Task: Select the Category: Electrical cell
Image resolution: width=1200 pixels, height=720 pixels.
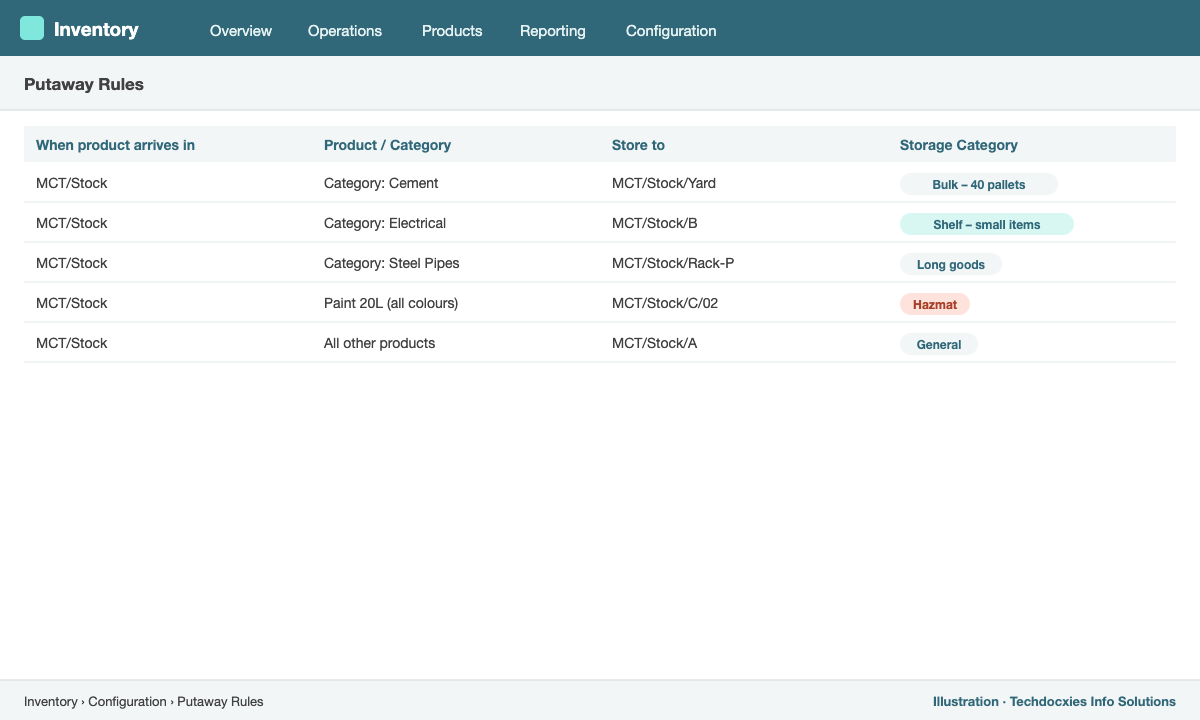Action: [385, 223]
